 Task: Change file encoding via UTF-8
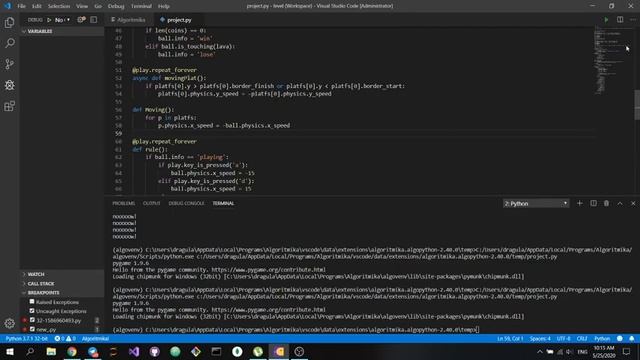point(564,338)
